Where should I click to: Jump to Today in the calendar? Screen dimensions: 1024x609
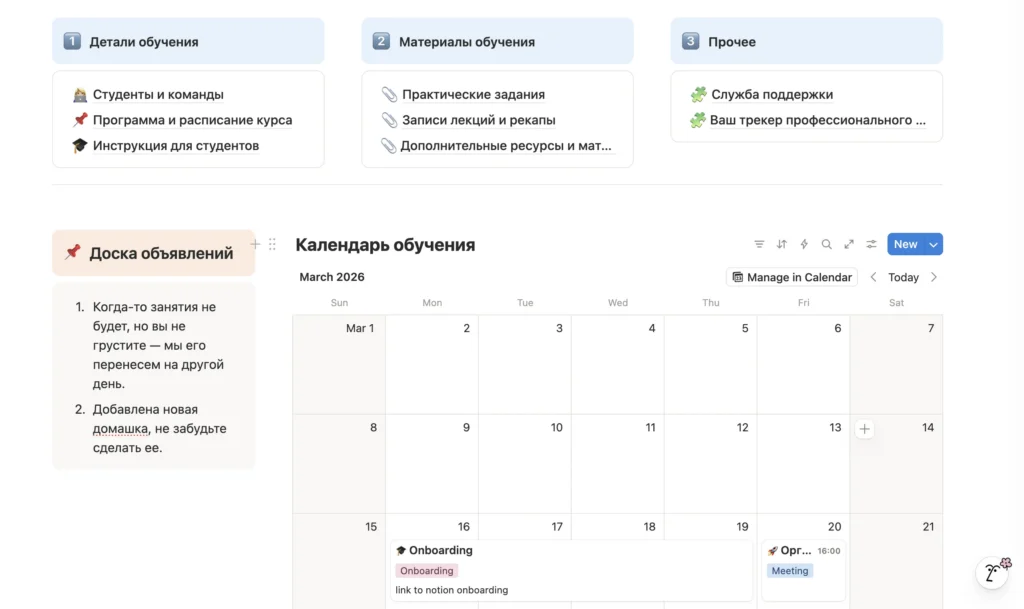[903, 277]
